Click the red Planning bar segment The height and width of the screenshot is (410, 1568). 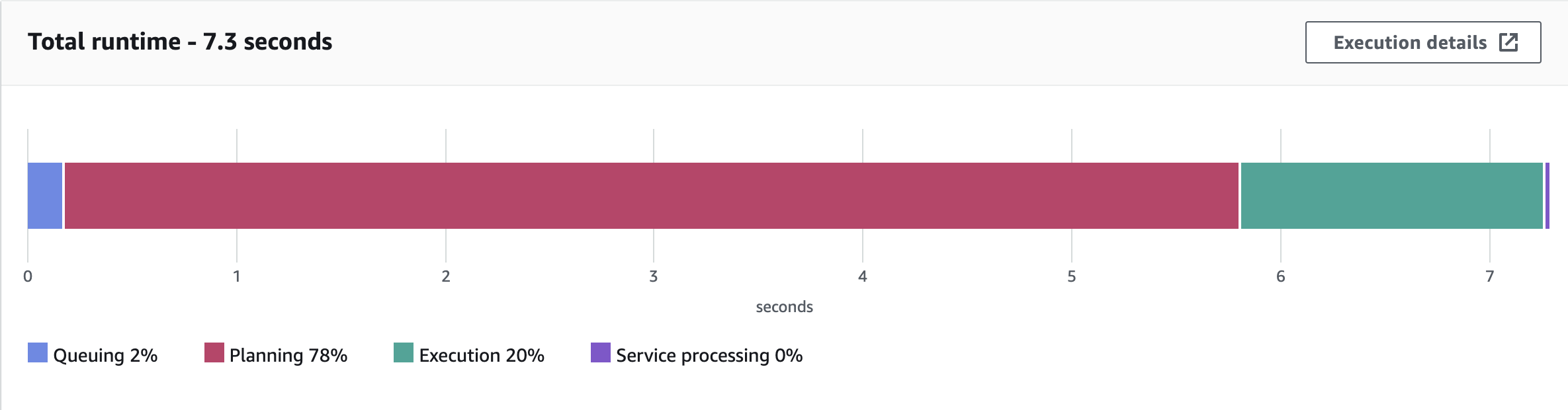click(x=651, y=196)
